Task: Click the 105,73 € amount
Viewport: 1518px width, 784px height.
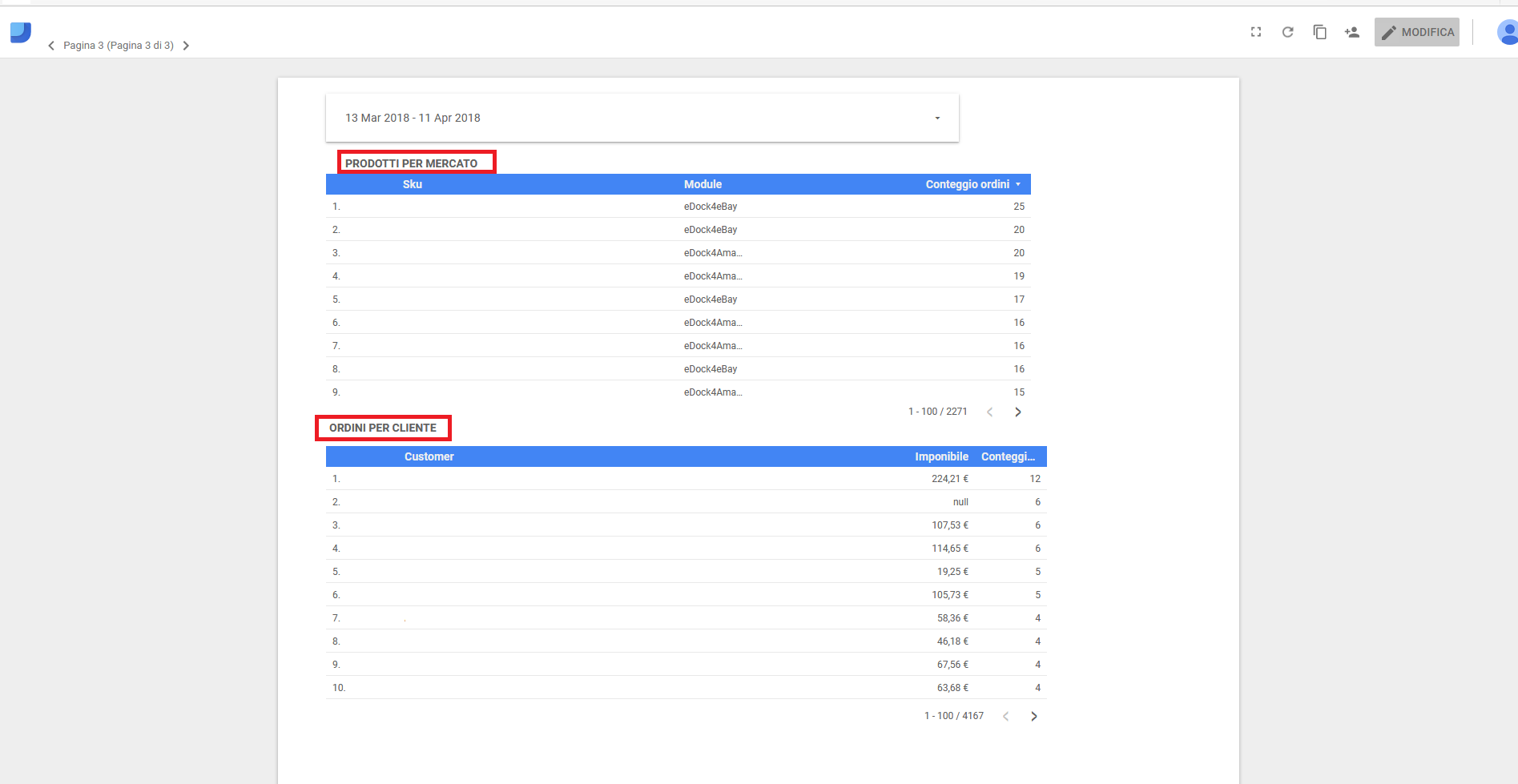Action: 950,595
